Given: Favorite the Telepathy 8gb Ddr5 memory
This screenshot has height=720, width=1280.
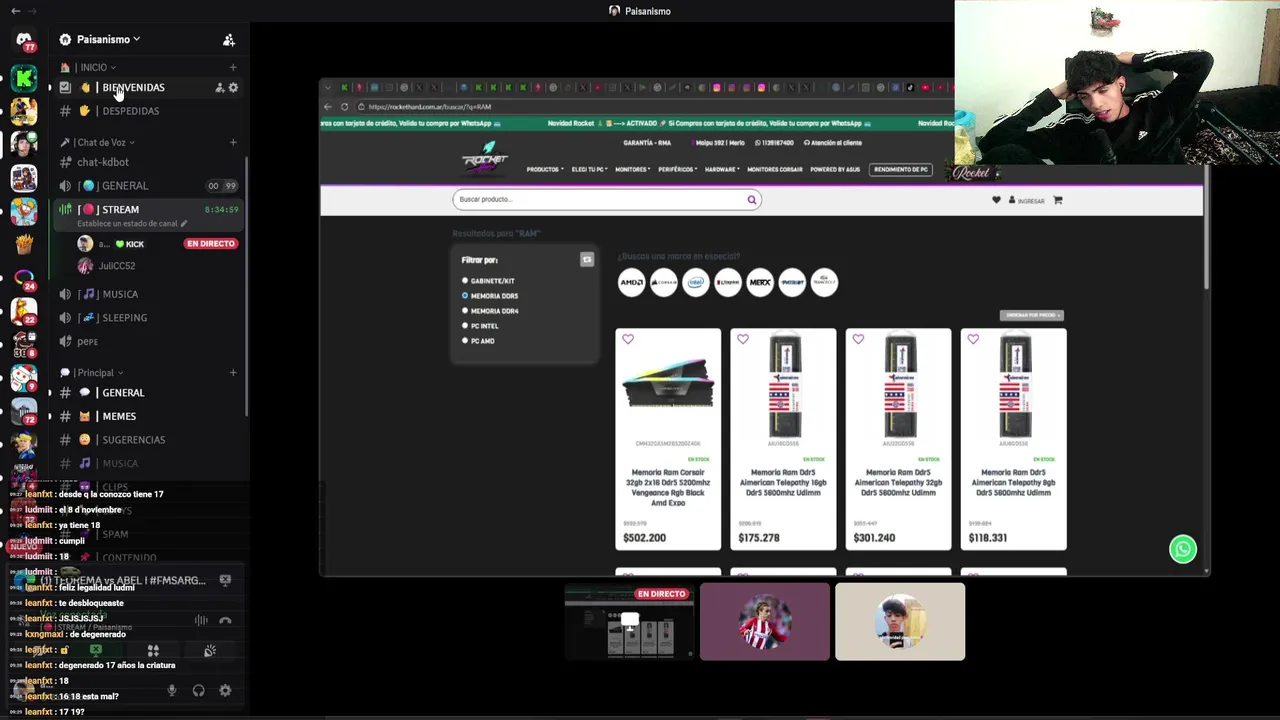Looking at the screenshot, I should coord(973,339).
